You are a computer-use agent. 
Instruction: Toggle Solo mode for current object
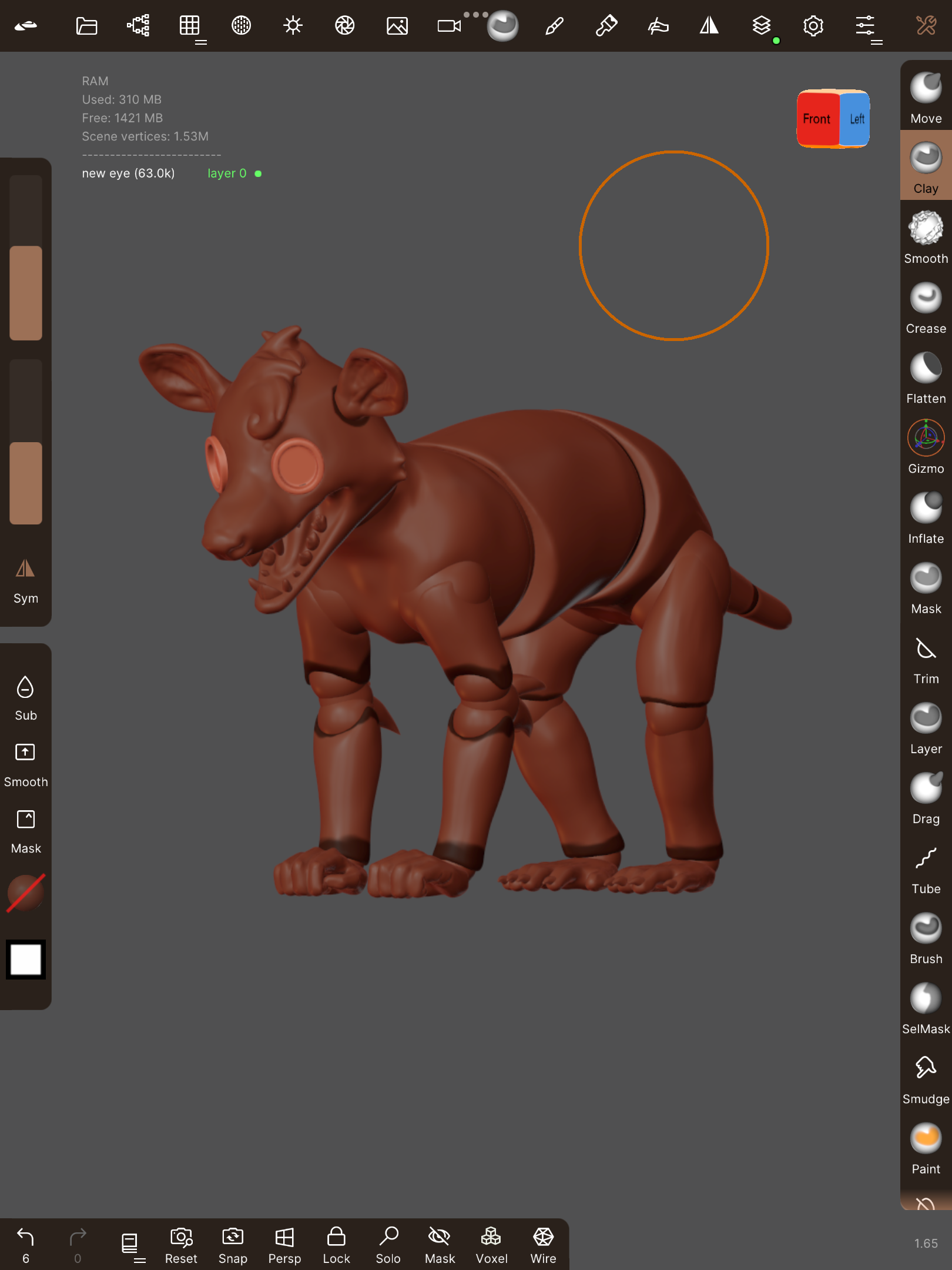388,1245
